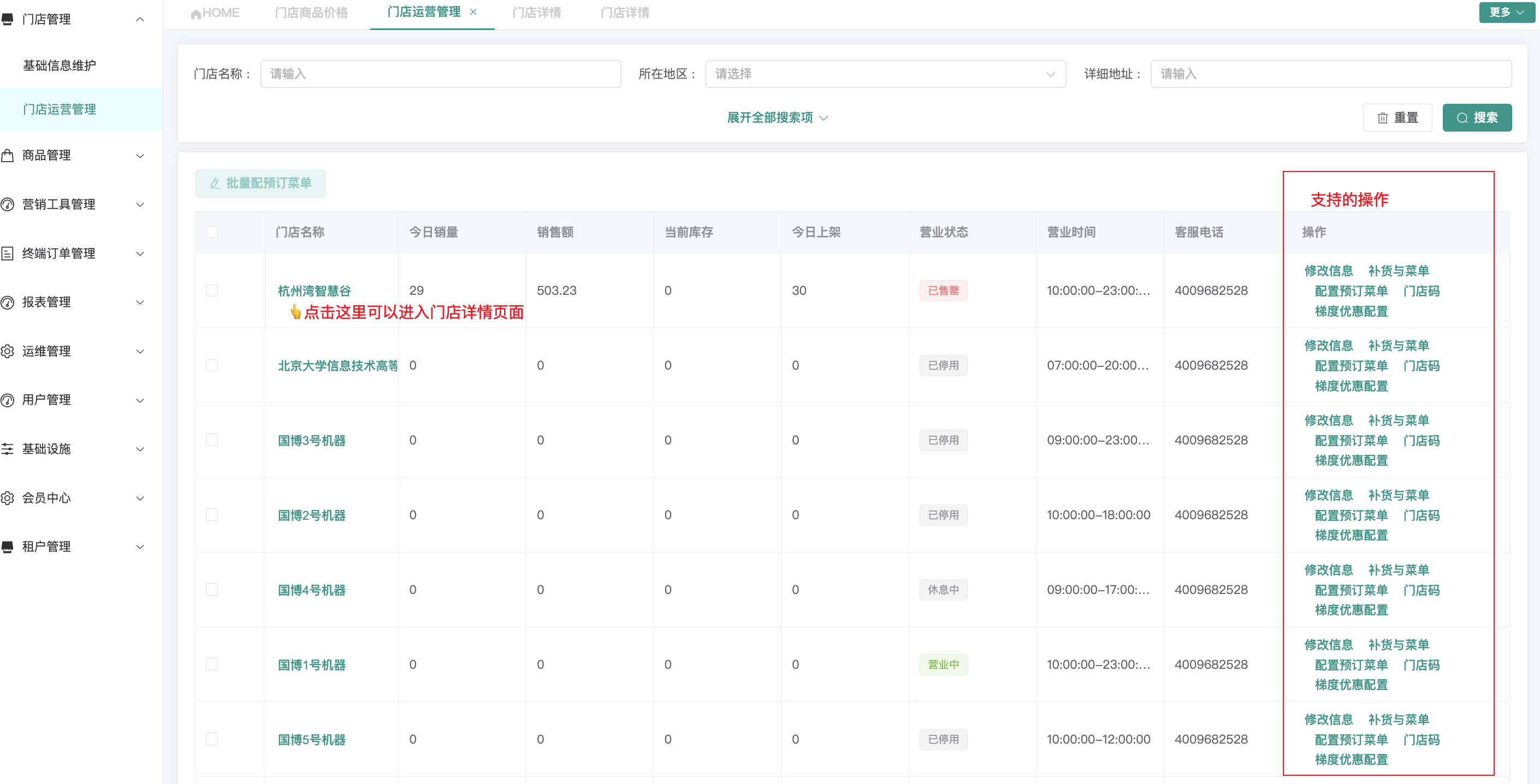Click 批量配预订菜单 button
The height and width of the screenshot is (784, 1540).
coord(260,183)
